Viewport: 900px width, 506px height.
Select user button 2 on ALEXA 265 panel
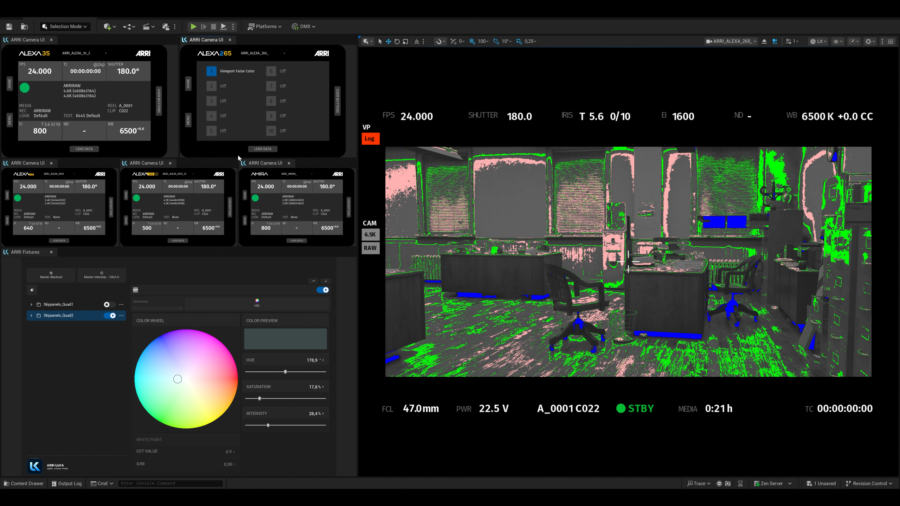coord(211,86)
